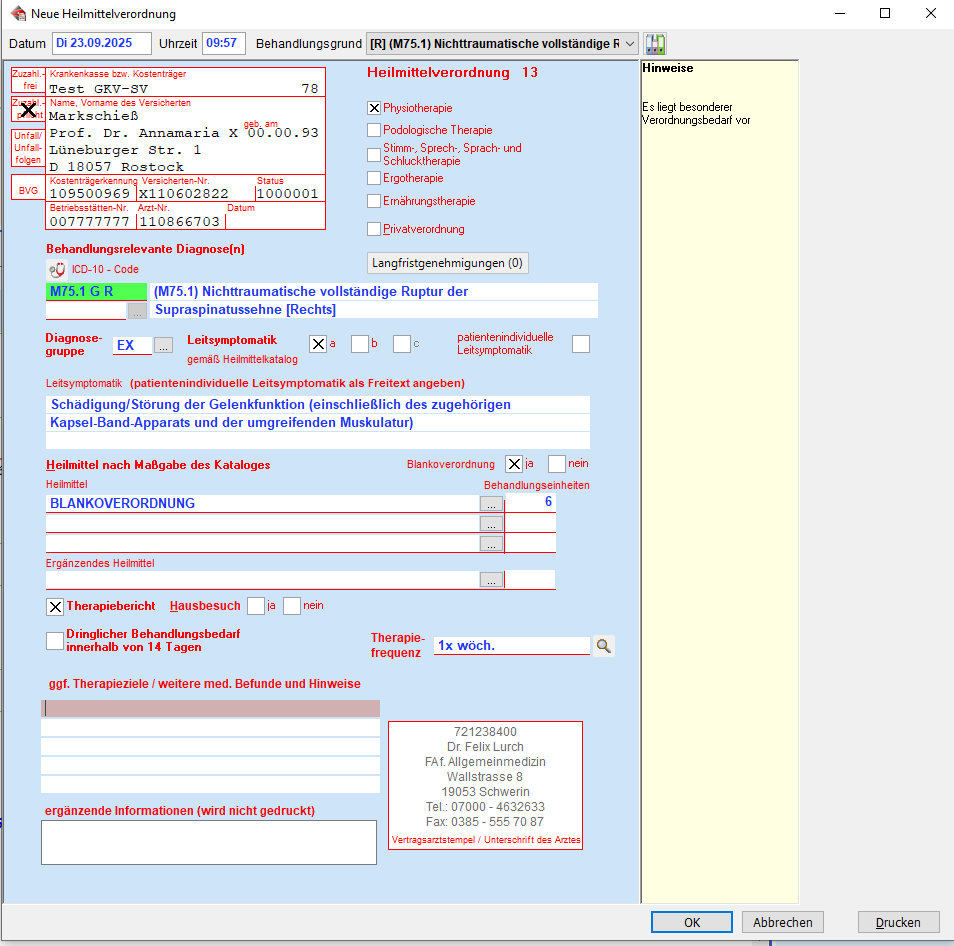The width and height of the screenshot is (954, 946).
Task: Click the Therapiefrequenz magnifier search icon
Action: pos(603,646)
